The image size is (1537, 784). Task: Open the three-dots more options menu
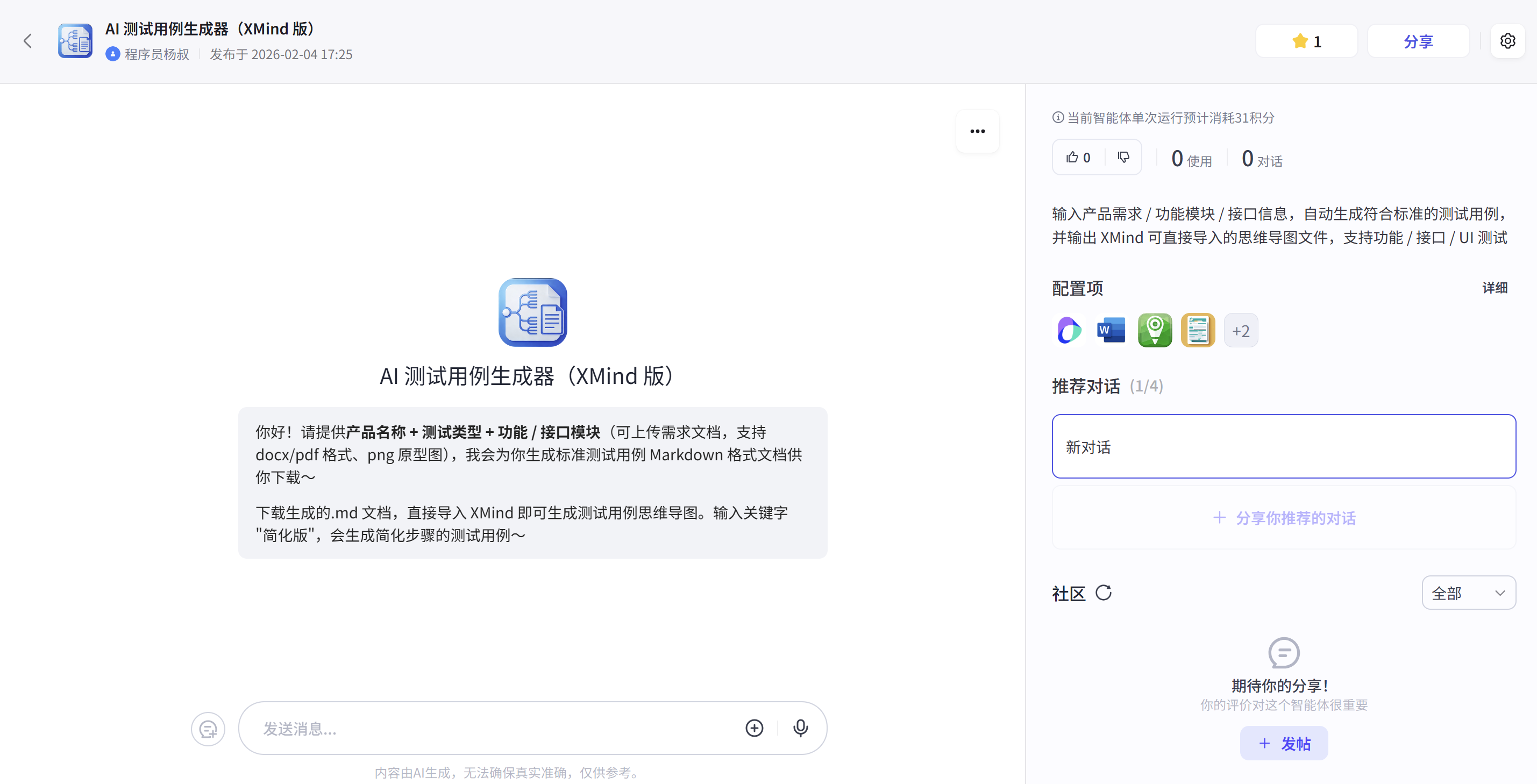[977, 131]
